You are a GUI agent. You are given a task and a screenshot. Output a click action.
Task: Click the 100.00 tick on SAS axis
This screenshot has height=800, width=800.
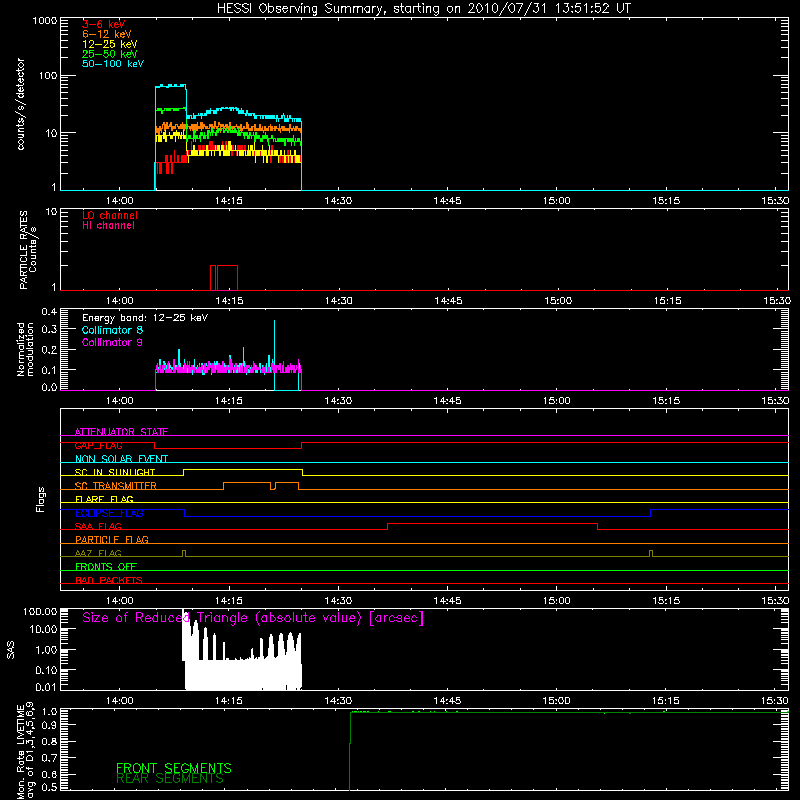click(x=40, y=612)
